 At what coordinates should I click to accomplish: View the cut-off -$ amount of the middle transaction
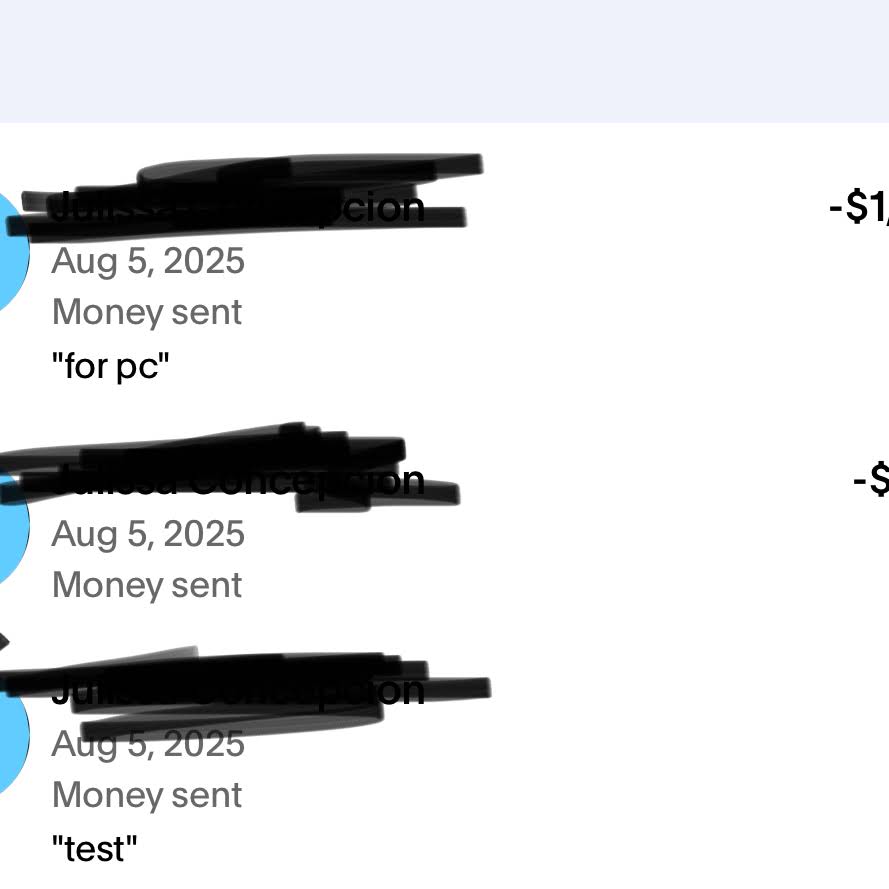coord(871,480)
